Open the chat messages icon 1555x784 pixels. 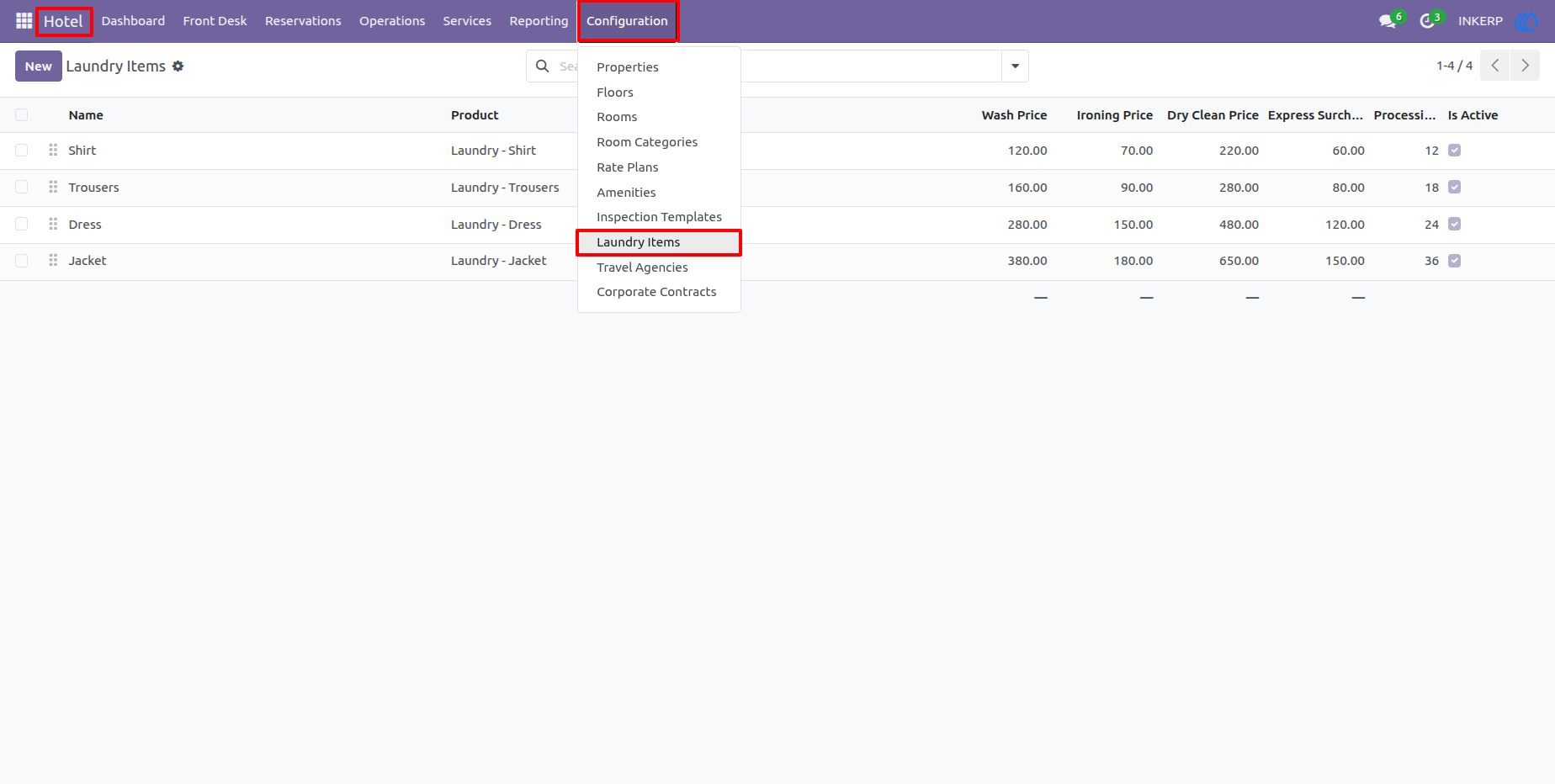[1388, 21]
